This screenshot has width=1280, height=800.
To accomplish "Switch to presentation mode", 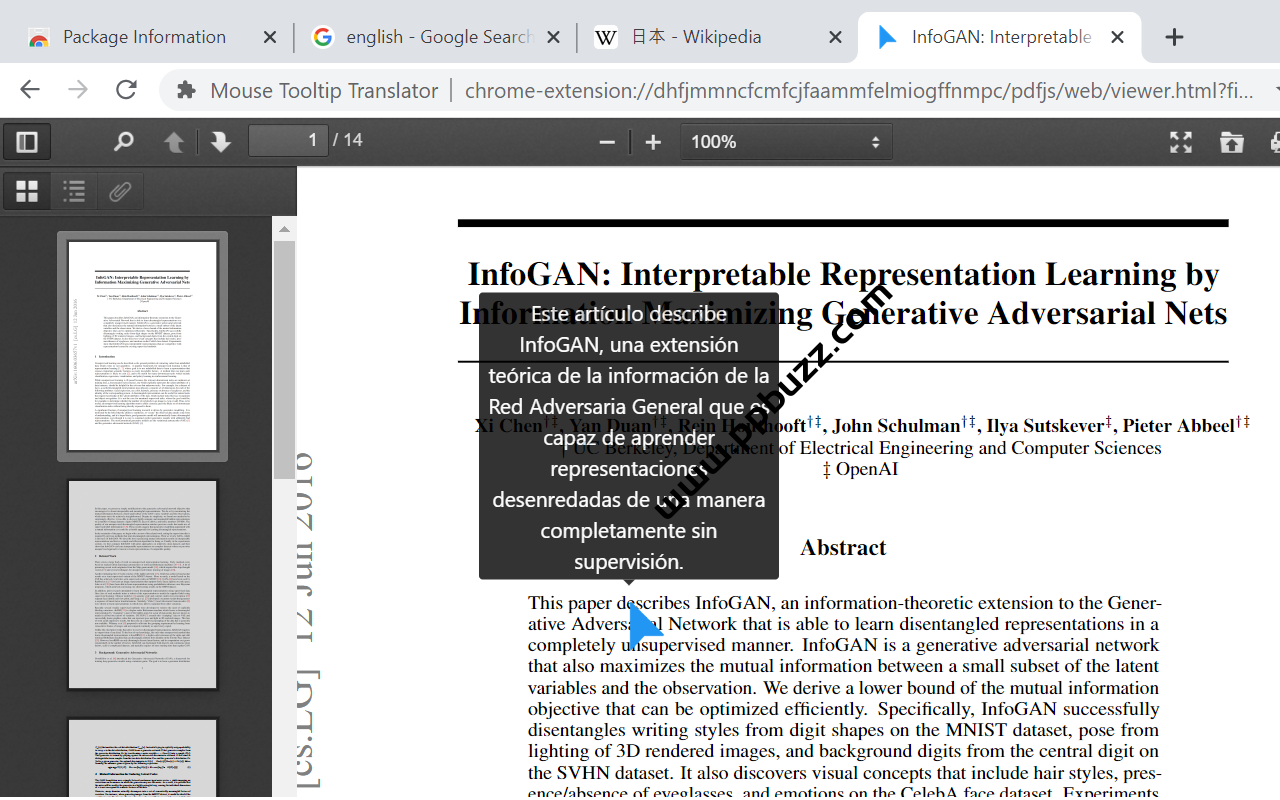I will 1181,142.
